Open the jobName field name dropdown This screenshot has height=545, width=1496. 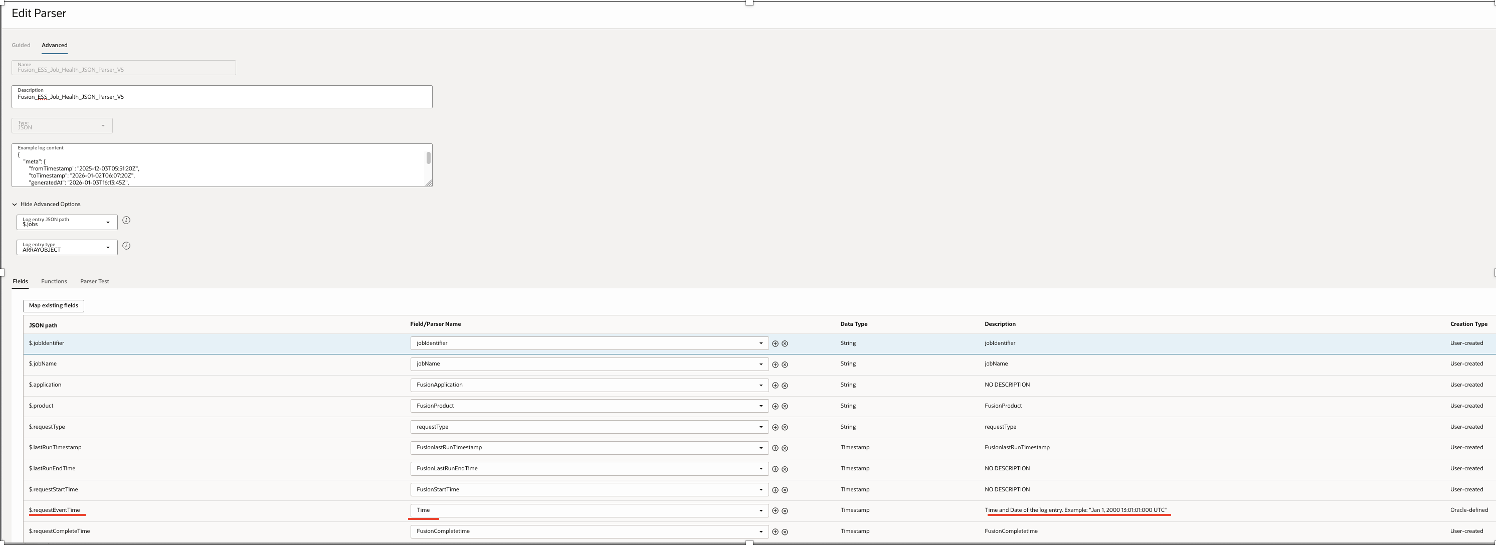(x=589, y=364)
